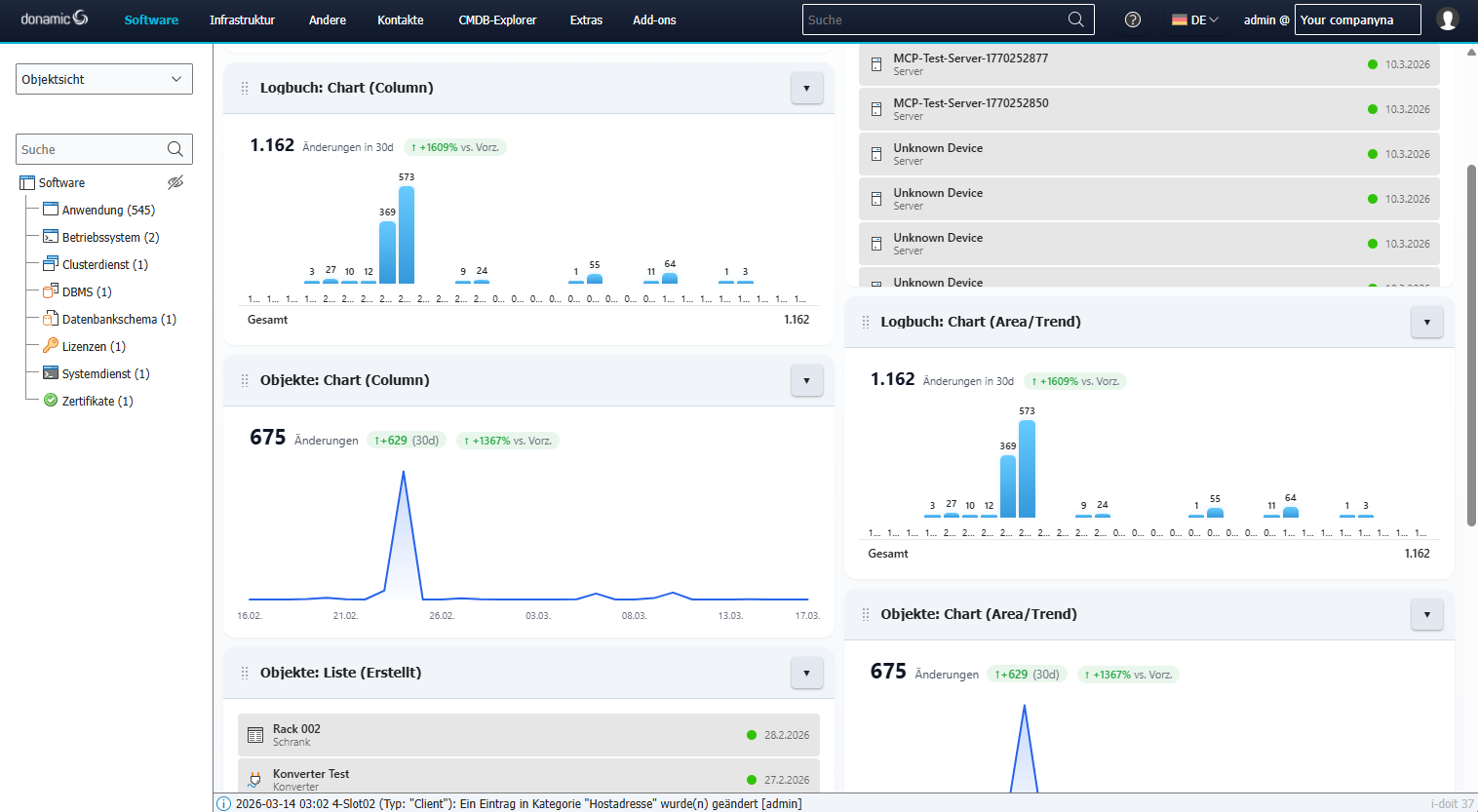Click the green status dot beside Rack 002
The image size is (1478, 812).
(x=751, y=734)
